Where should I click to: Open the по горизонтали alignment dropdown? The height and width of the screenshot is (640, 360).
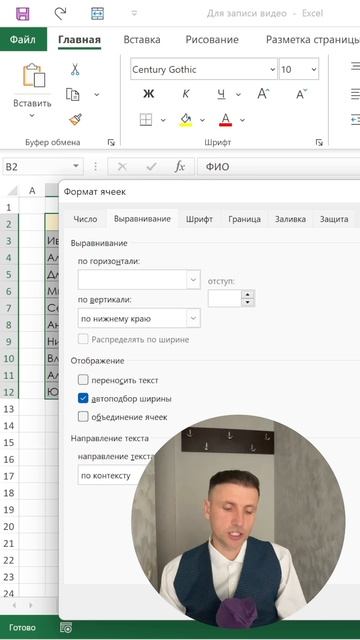coord(139,280)
